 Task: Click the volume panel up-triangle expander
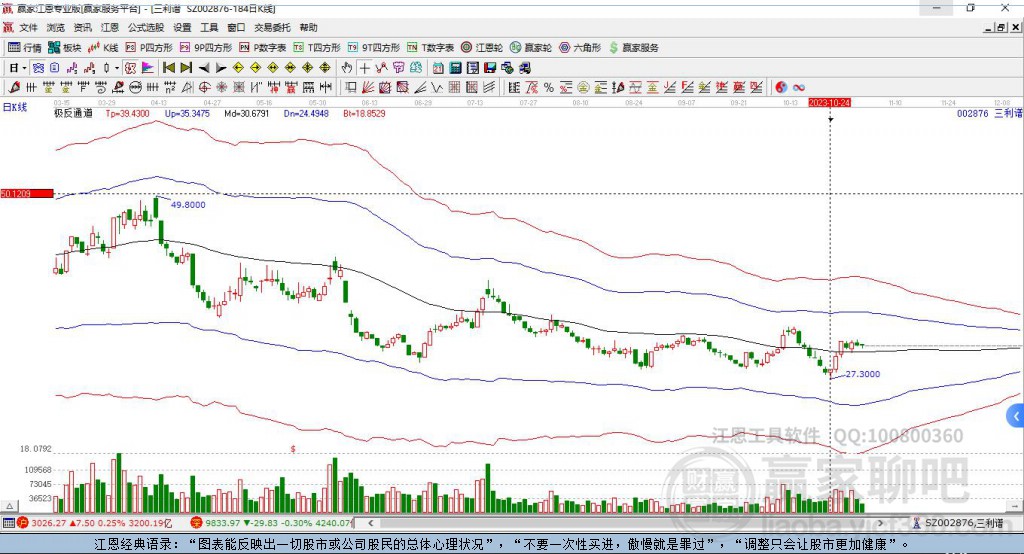tap(9, 506)
